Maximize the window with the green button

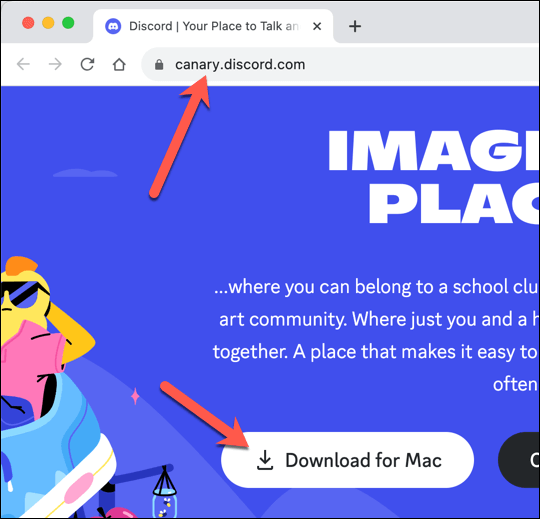click(x=68, y=23)
